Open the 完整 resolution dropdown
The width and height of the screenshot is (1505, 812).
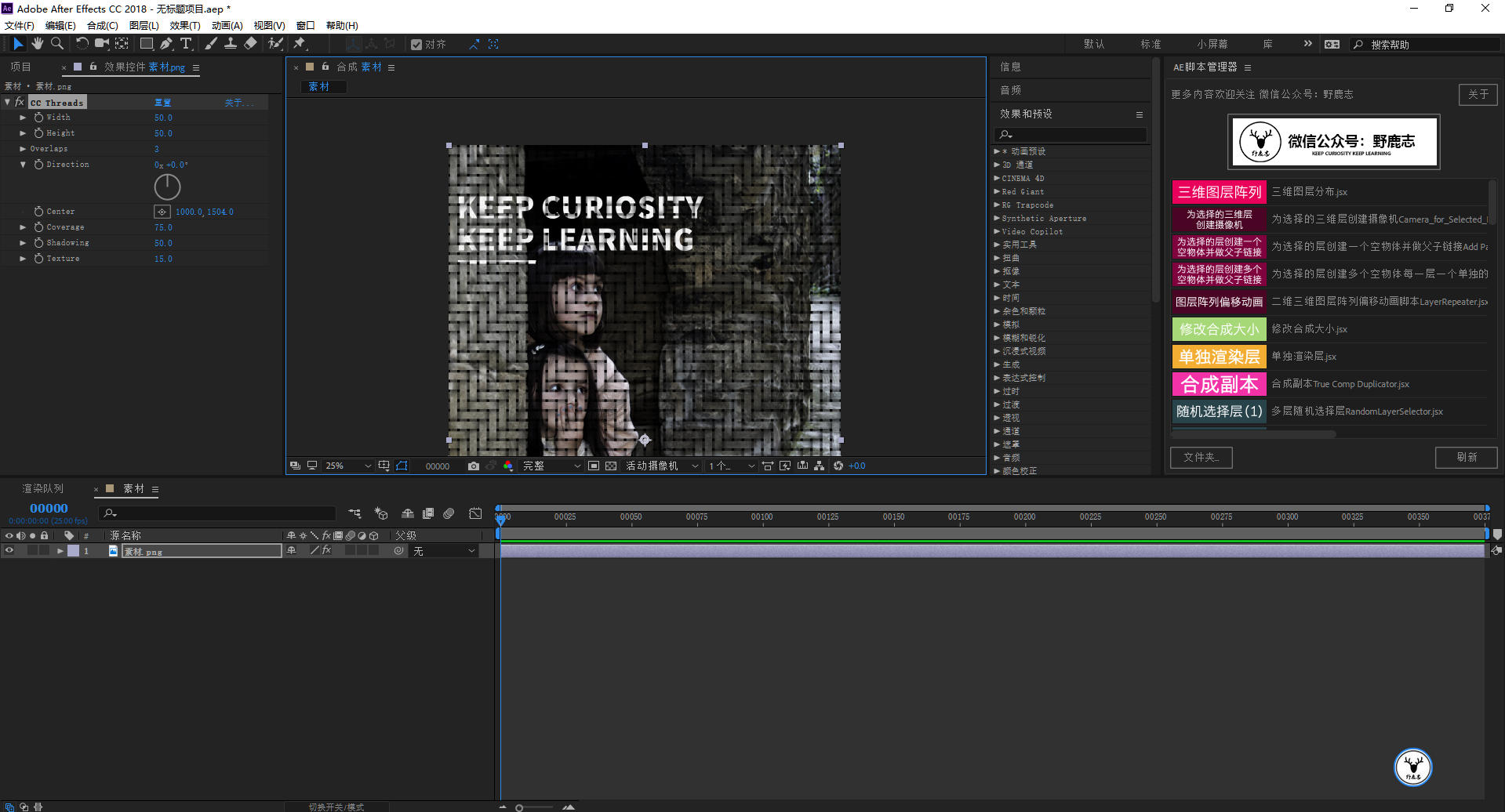551,466
